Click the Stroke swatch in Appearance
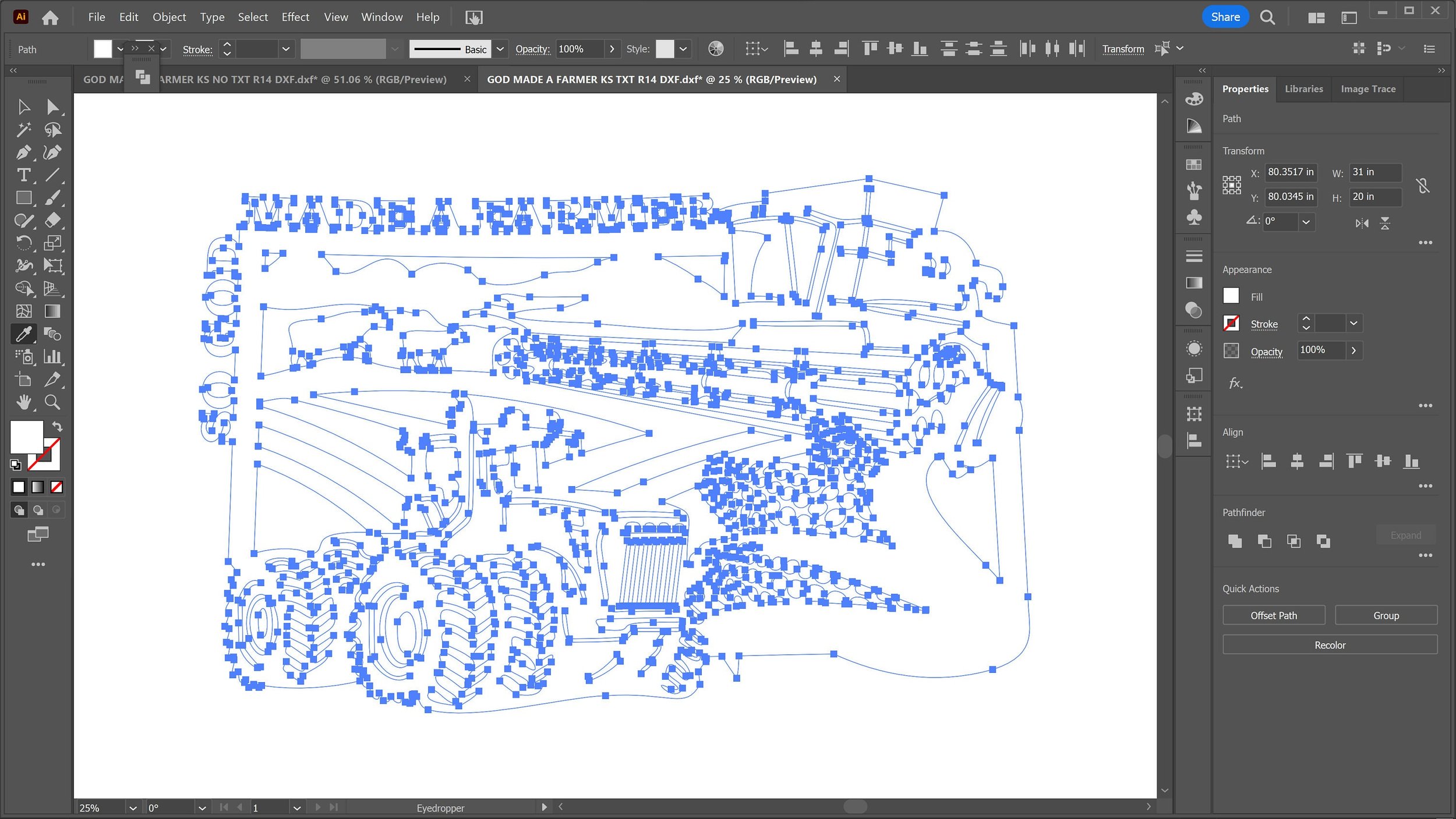This screenshot has width=1456, height=819. coord(1231,323)
